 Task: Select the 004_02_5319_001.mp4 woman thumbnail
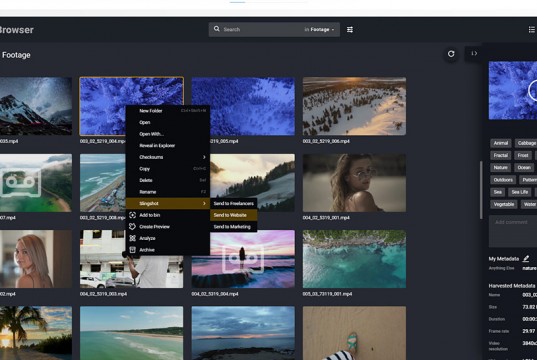[354, 183]
